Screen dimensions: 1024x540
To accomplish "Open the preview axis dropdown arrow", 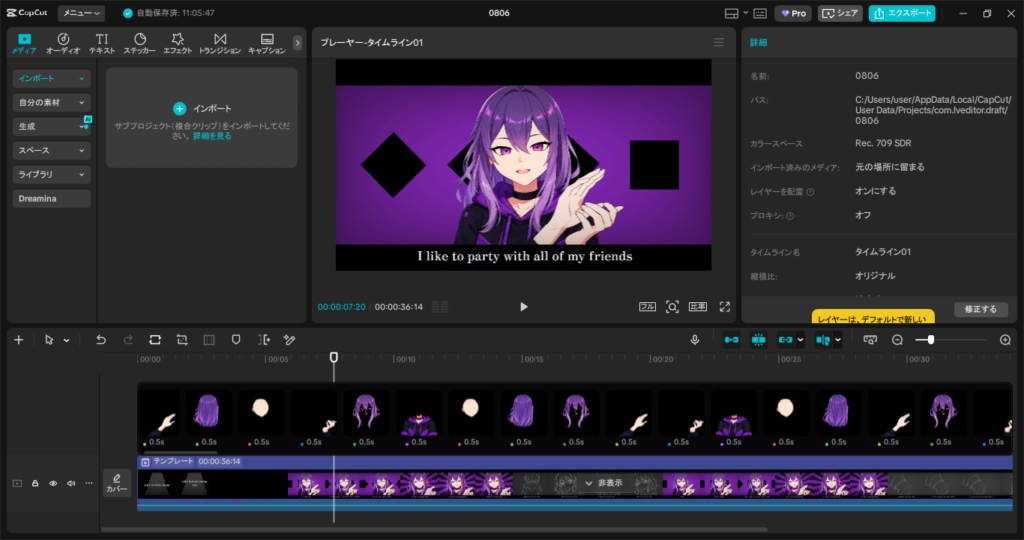I will click(838, 340).
